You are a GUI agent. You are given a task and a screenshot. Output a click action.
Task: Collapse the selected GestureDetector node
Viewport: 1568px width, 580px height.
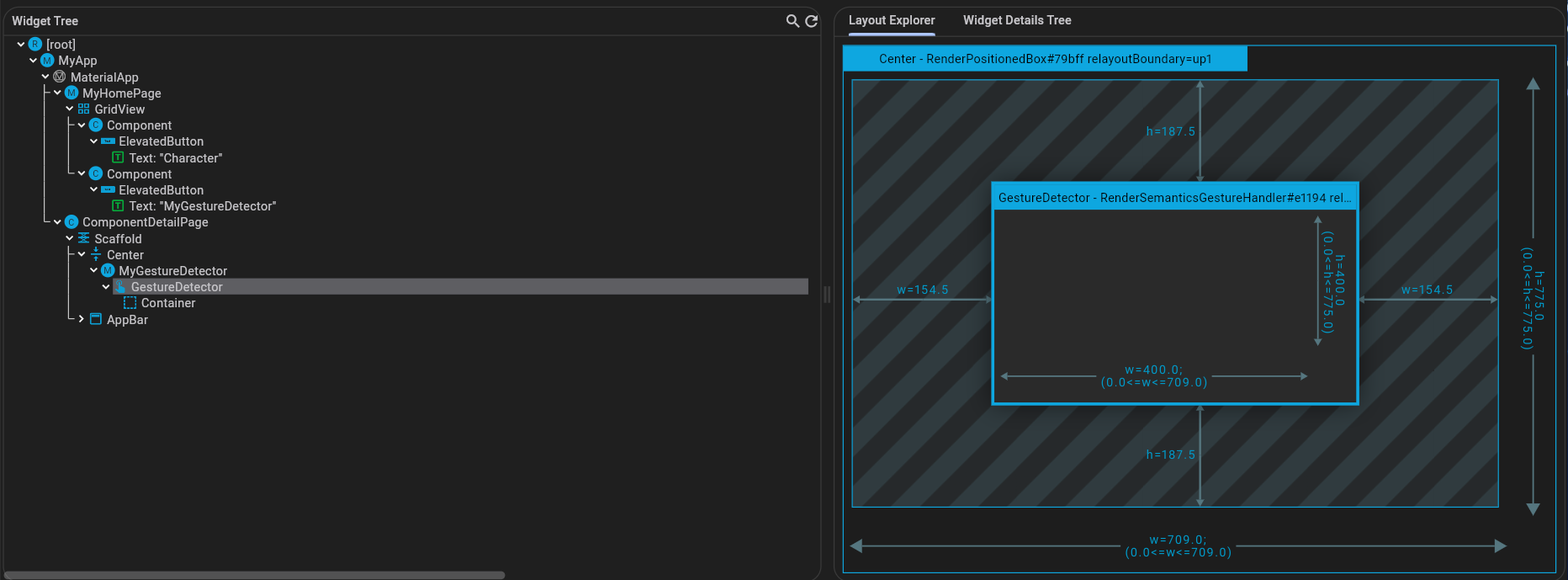pos(106,287)
